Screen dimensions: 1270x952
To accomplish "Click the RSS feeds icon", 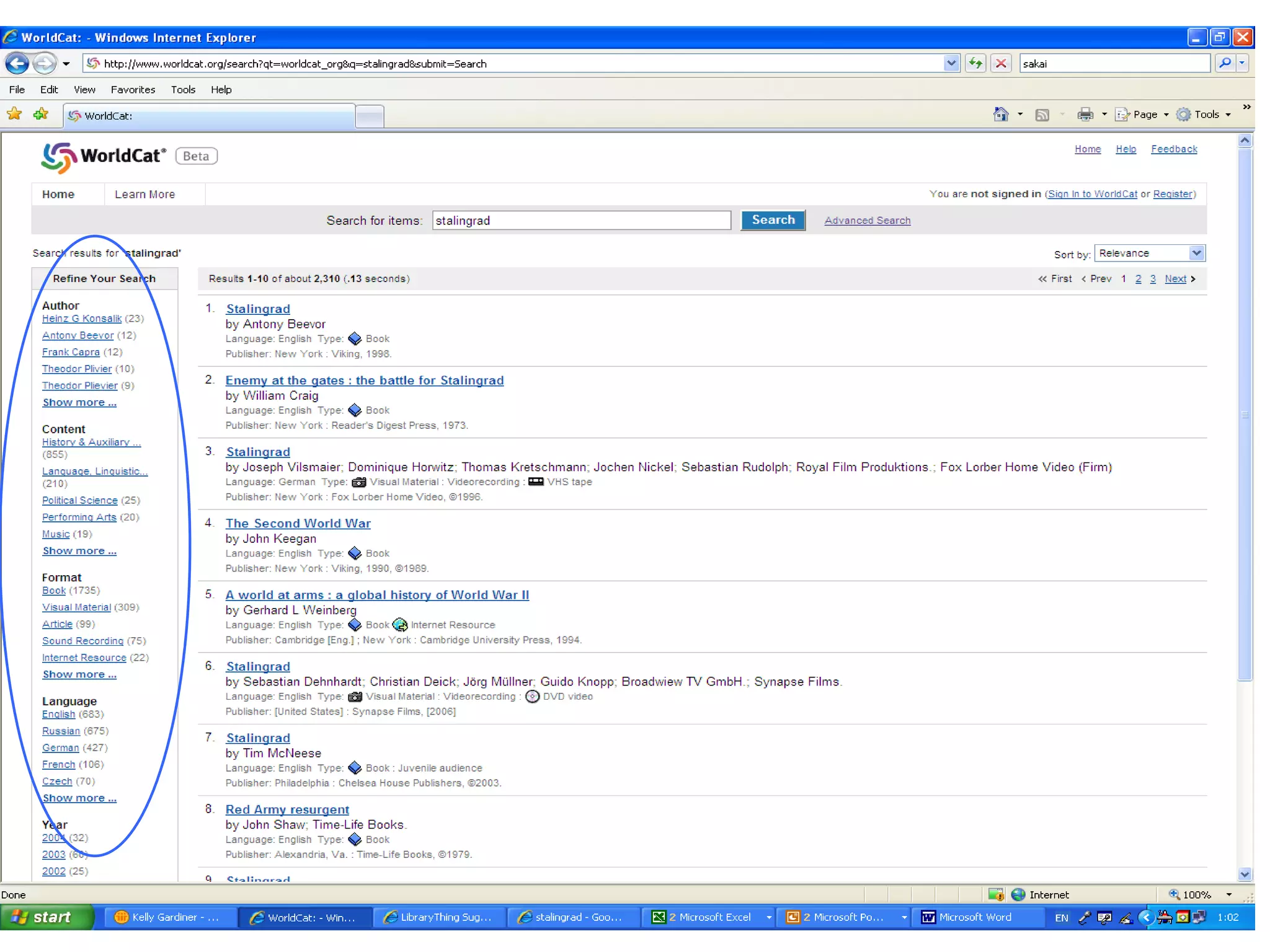I will tap(1042, 115).
